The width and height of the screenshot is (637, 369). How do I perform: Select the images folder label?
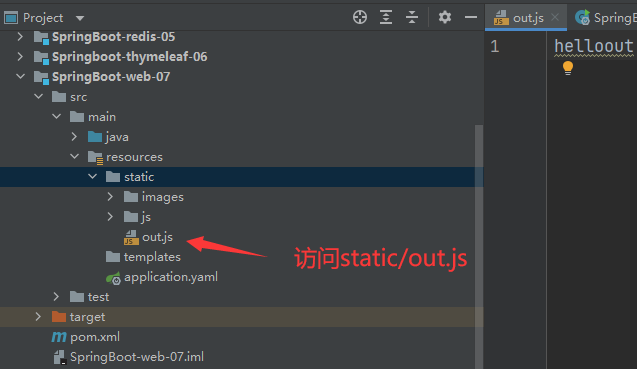pos(162,197)
